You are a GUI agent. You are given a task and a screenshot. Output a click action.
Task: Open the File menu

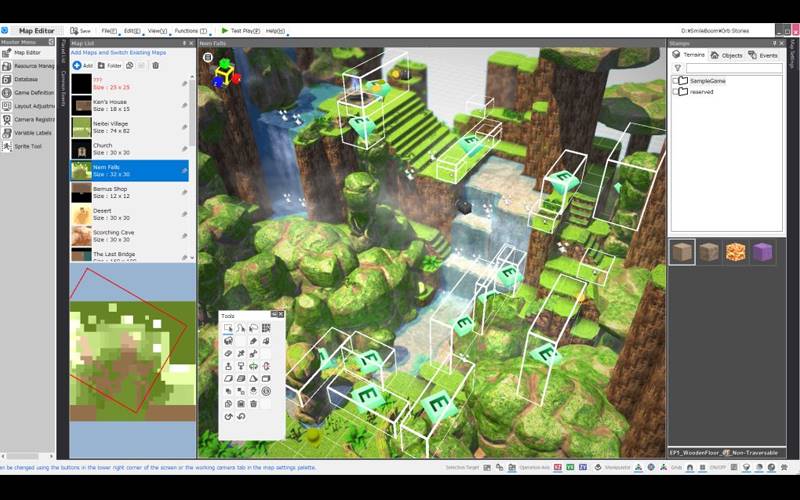[x=109, y=31]
